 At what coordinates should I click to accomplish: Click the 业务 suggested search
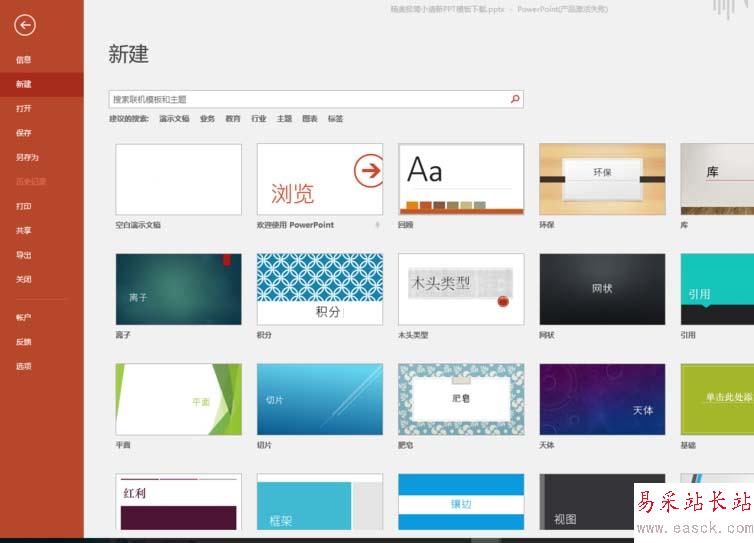(207, 118)
